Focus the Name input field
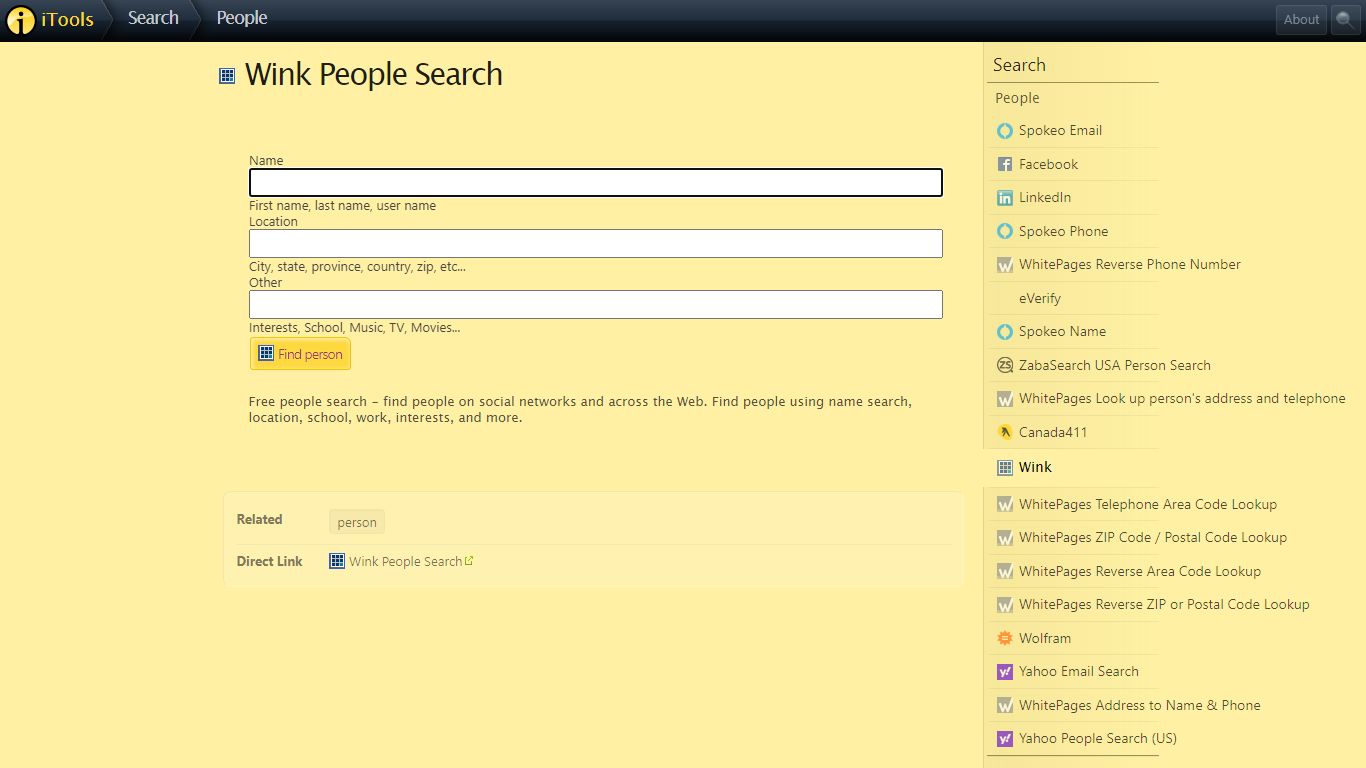 (596, 182)
